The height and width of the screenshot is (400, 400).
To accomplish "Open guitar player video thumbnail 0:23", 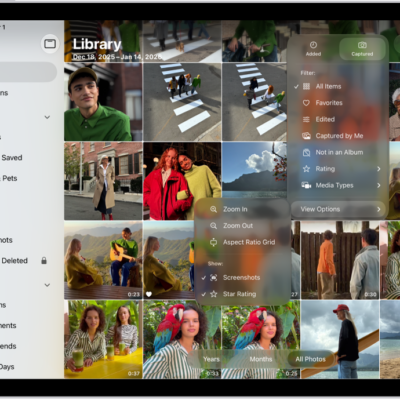I will pos(103,260).
